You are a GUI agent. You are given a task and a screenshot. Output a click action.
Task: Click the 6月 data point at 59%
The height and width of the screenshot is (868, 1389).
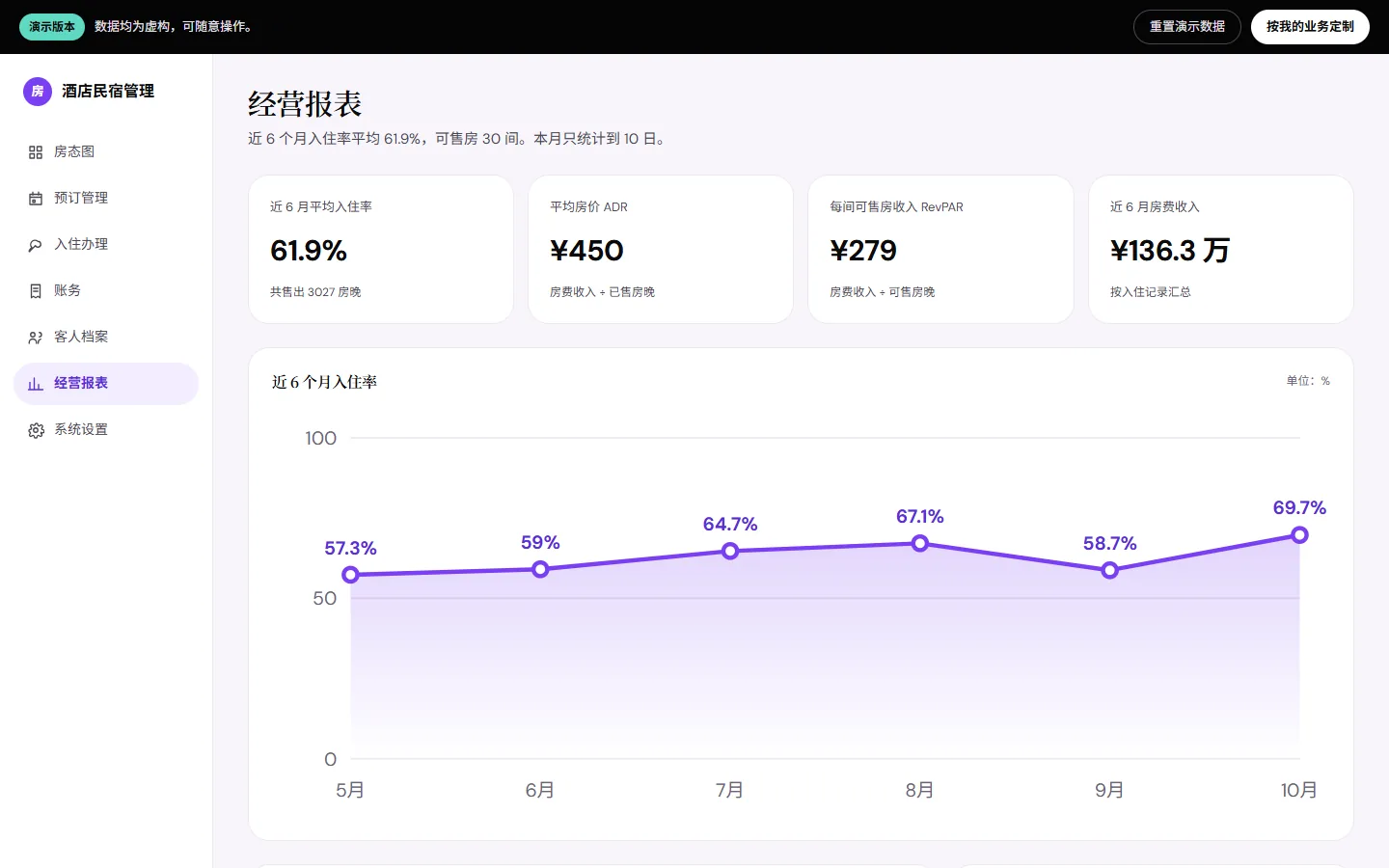click(540, 570)
